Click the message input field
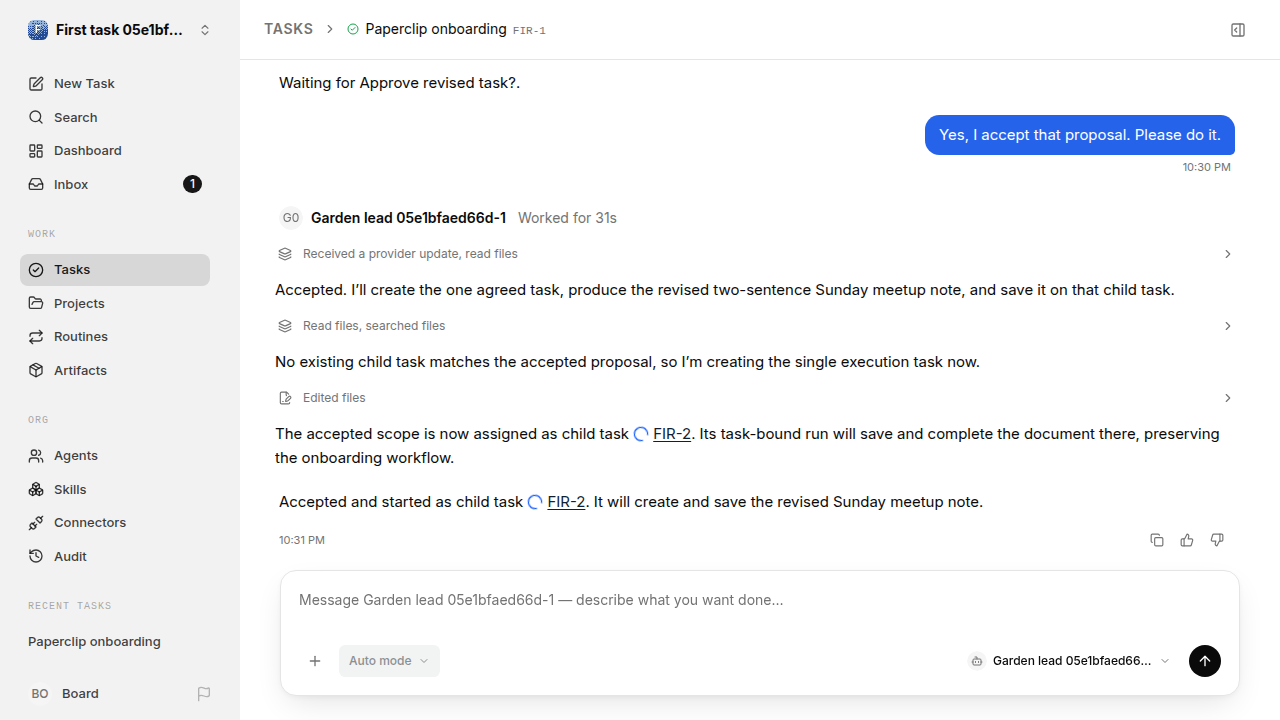 [760, 600]
